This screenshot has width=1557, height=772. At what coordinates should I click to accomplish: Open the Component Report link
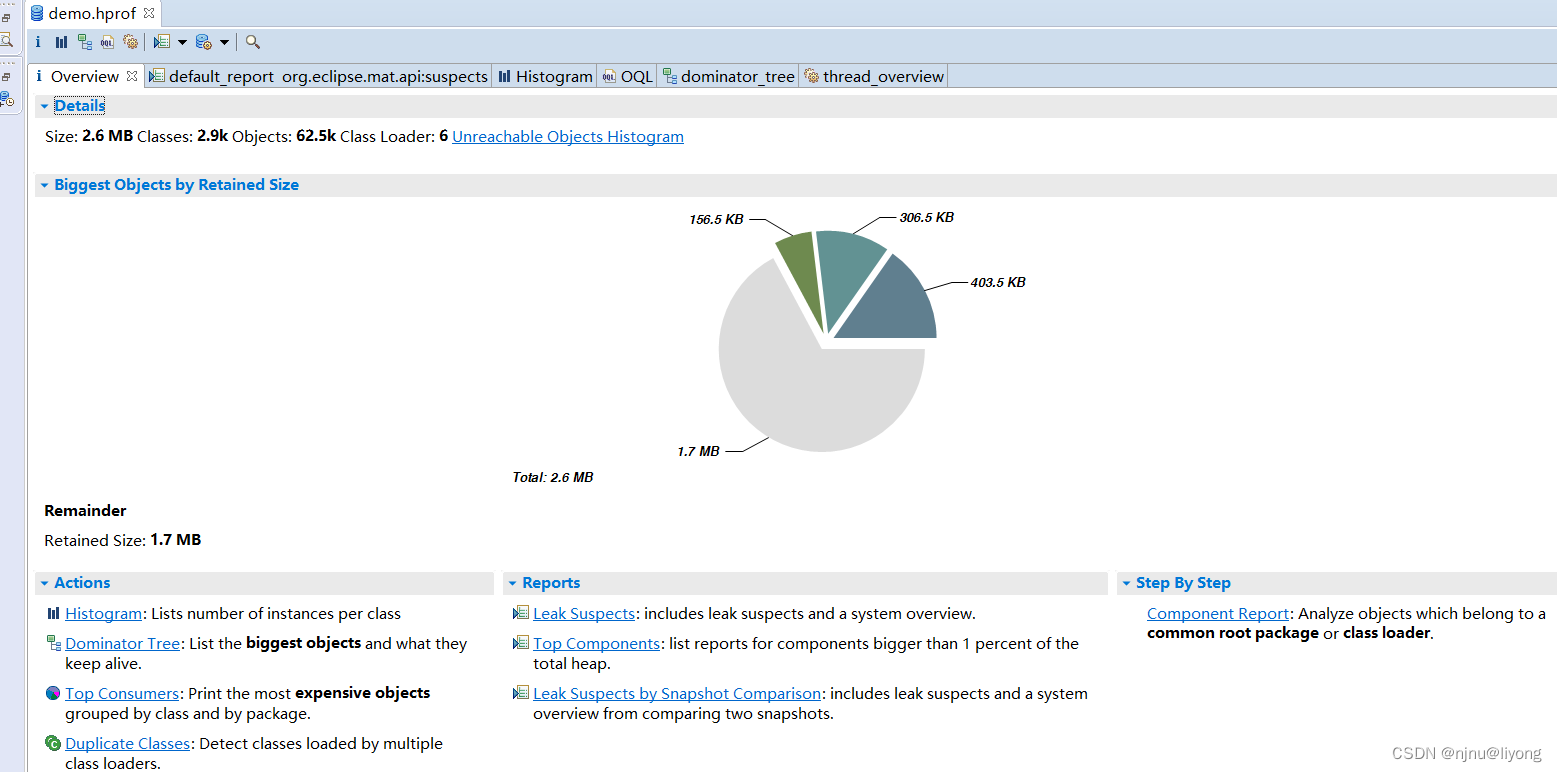tap(1218, 614)
